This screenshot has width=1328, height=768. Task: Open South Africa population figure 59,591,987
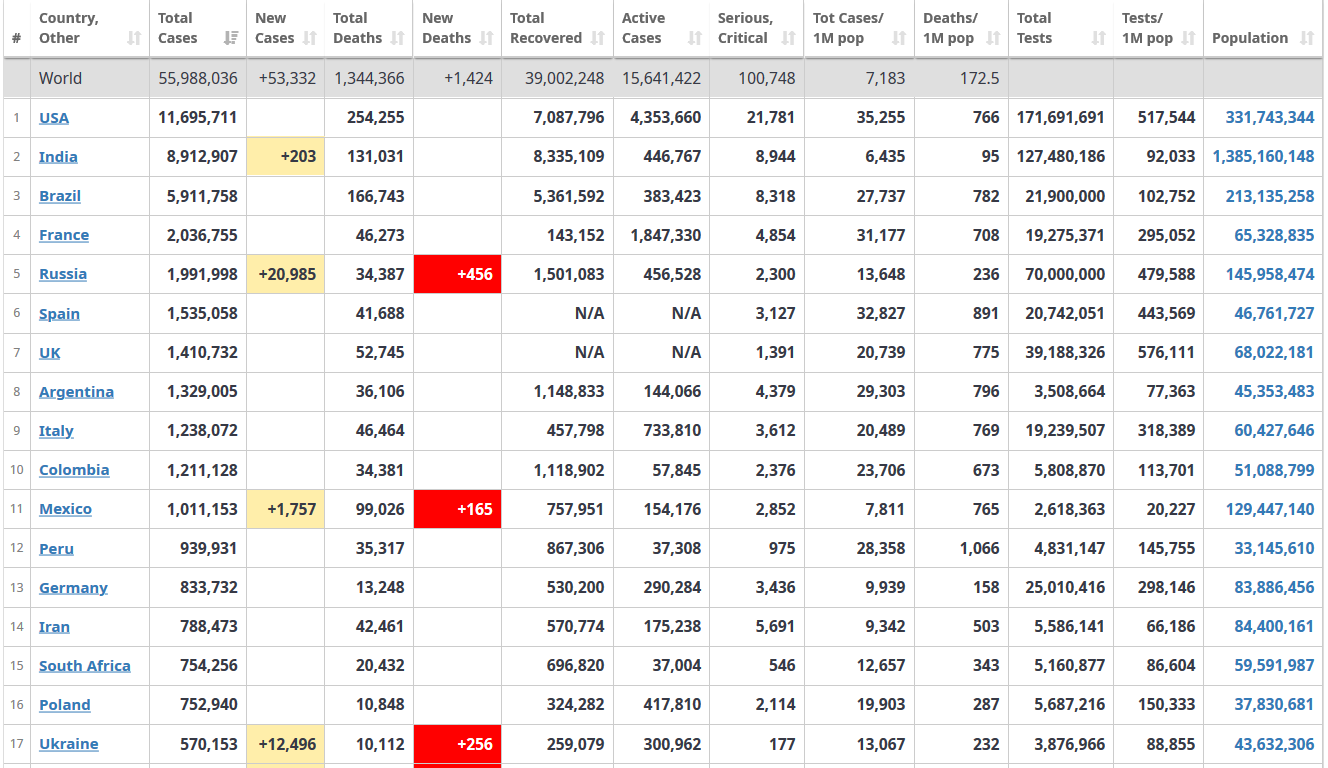pos(1274,666)
